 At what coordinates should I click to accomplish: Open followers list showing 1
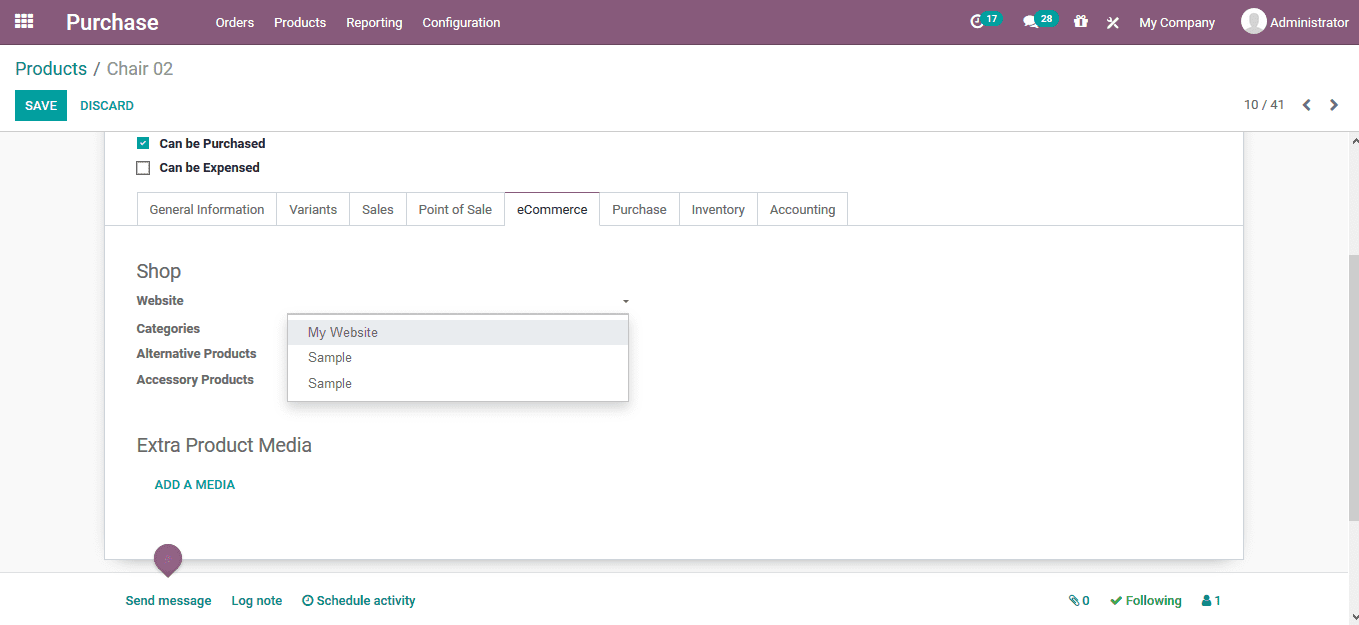coord(1210,600)
